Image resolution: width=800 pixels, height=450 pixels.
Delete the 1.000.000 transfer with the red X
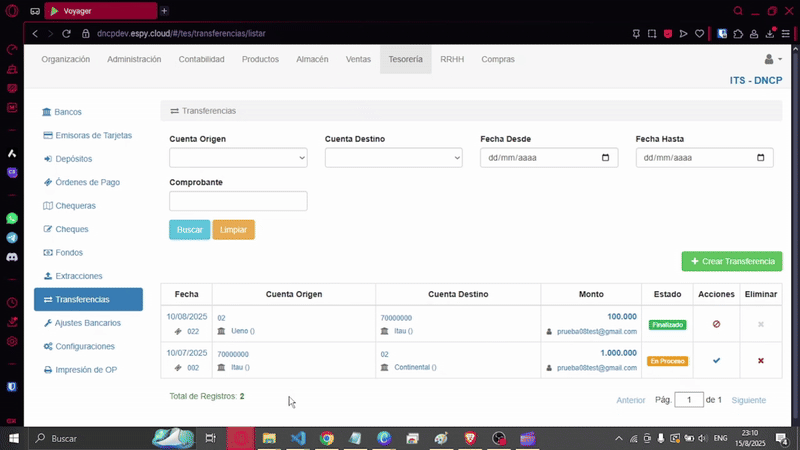coord(761,360)
